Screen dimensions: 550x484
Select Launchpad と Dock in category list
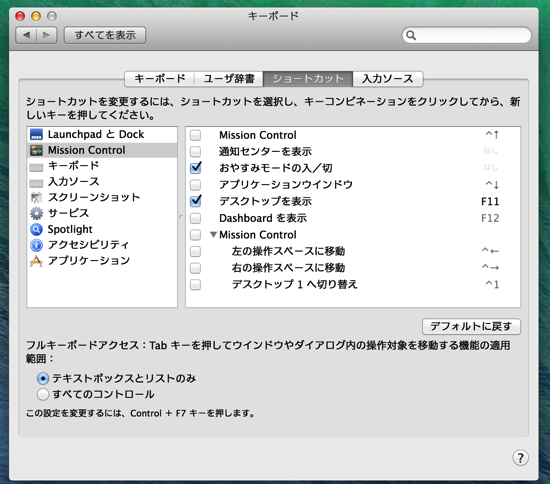[x=102, y=134]
